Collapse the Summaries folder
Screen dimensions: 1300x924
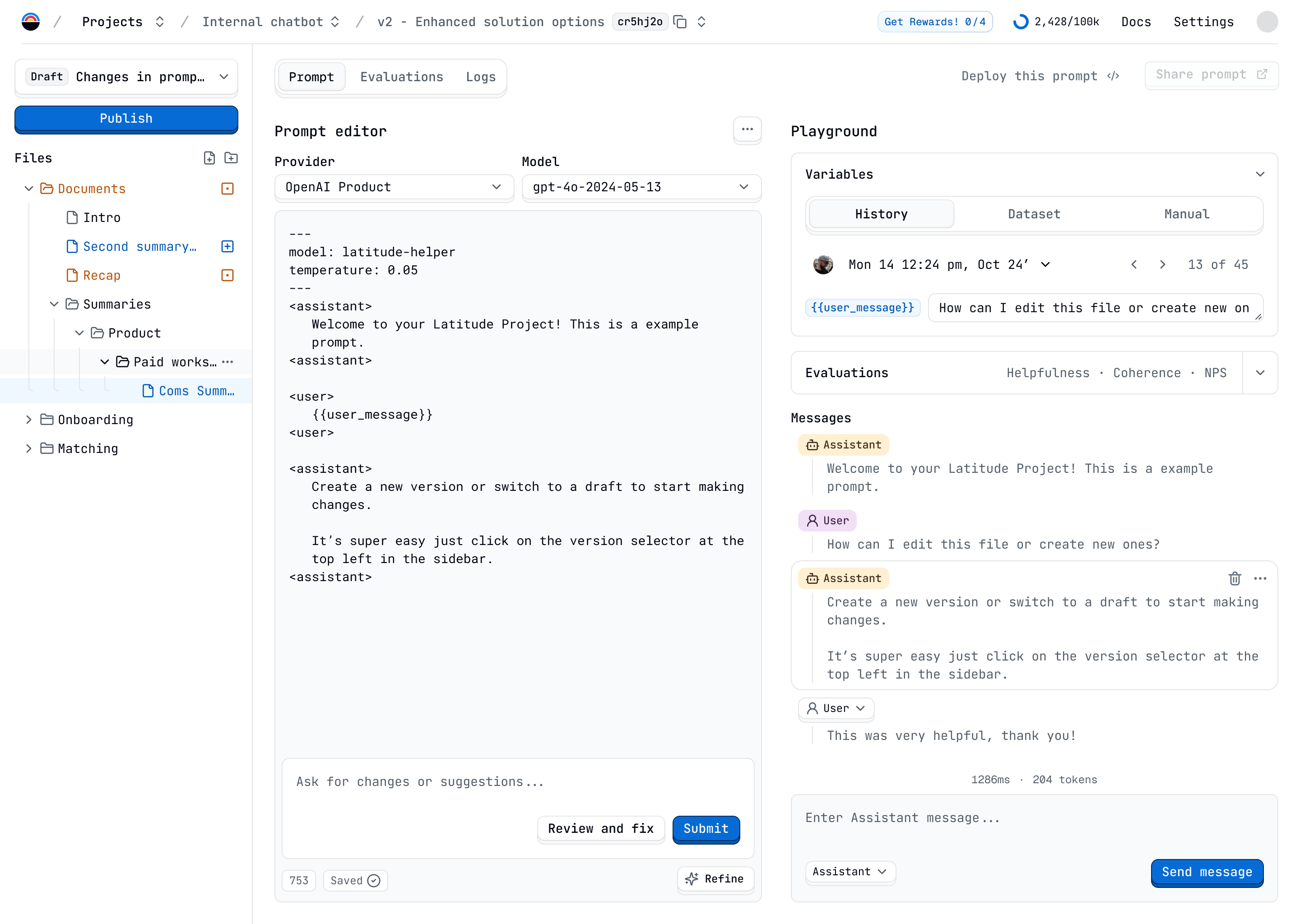point(54,304)
